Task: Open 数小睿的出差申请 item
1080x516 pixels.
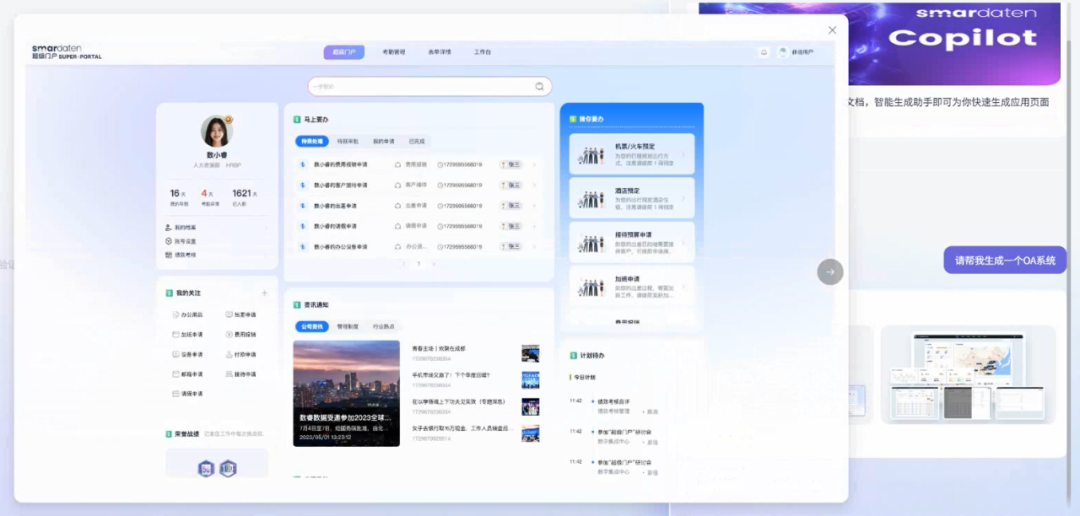Action: (x=335, y=206)
